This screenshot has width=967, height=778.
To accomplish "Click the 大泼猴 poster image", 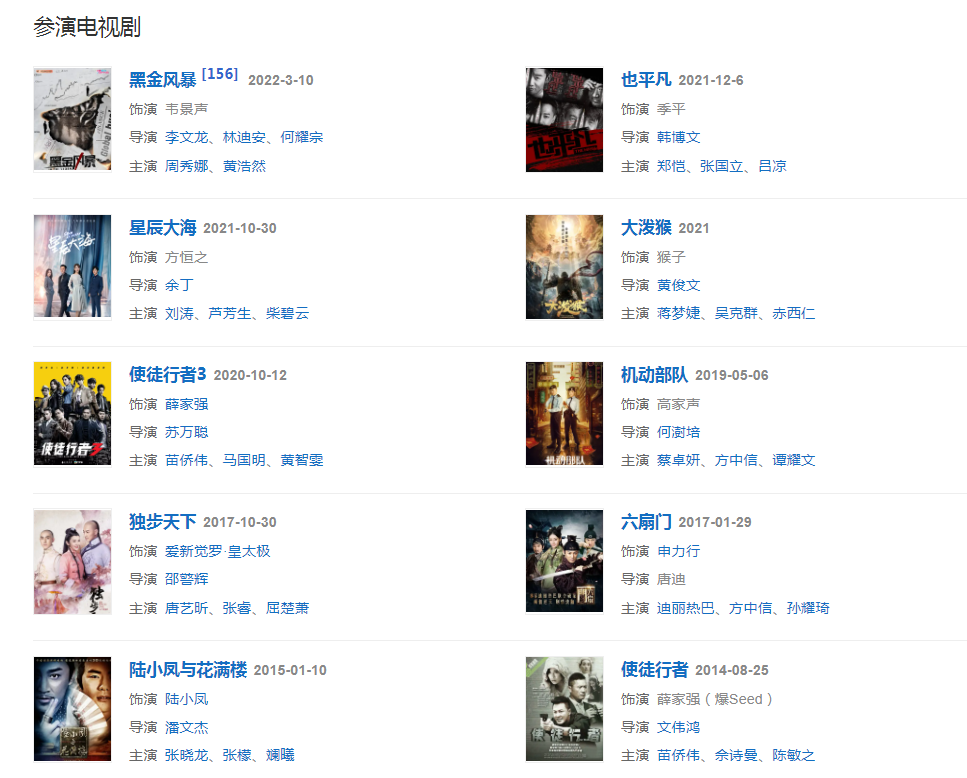I will pos(564,266).
